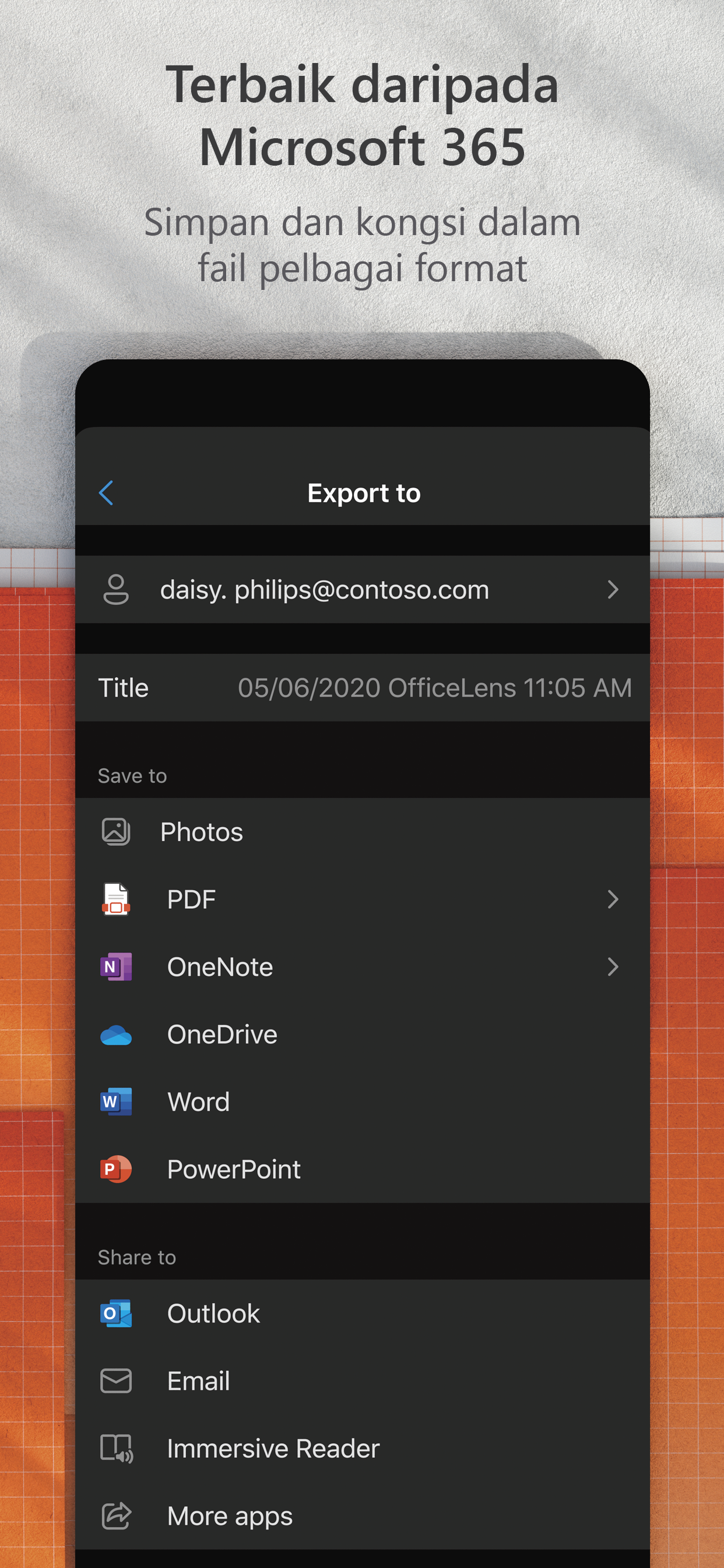Expand account options chevron beside email
The height and width of the screenshot is (1568, 724).
point(613,589)
